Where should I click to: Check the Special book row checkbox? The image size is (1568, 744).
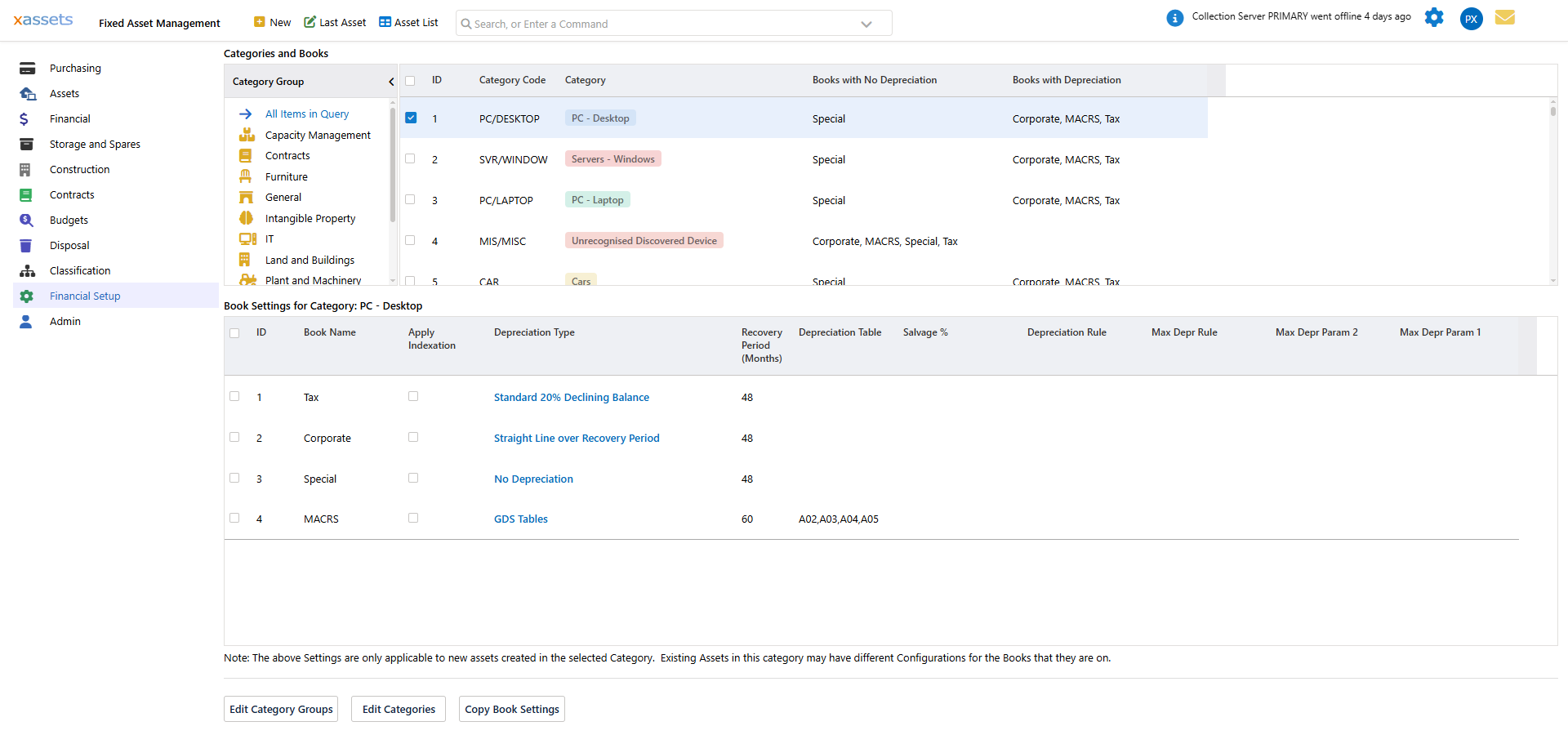(x=234, y=478)
